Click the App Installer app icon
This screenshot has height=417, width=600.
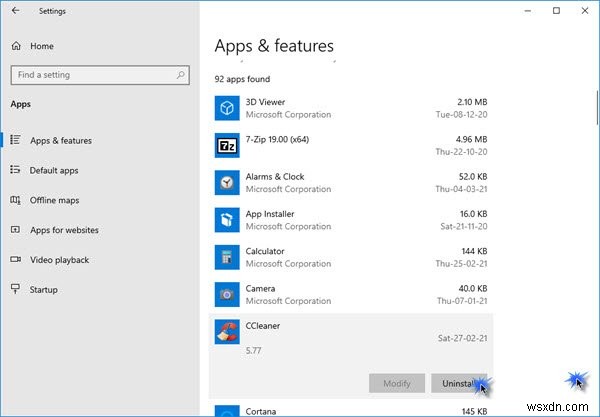tap(227, 220)
